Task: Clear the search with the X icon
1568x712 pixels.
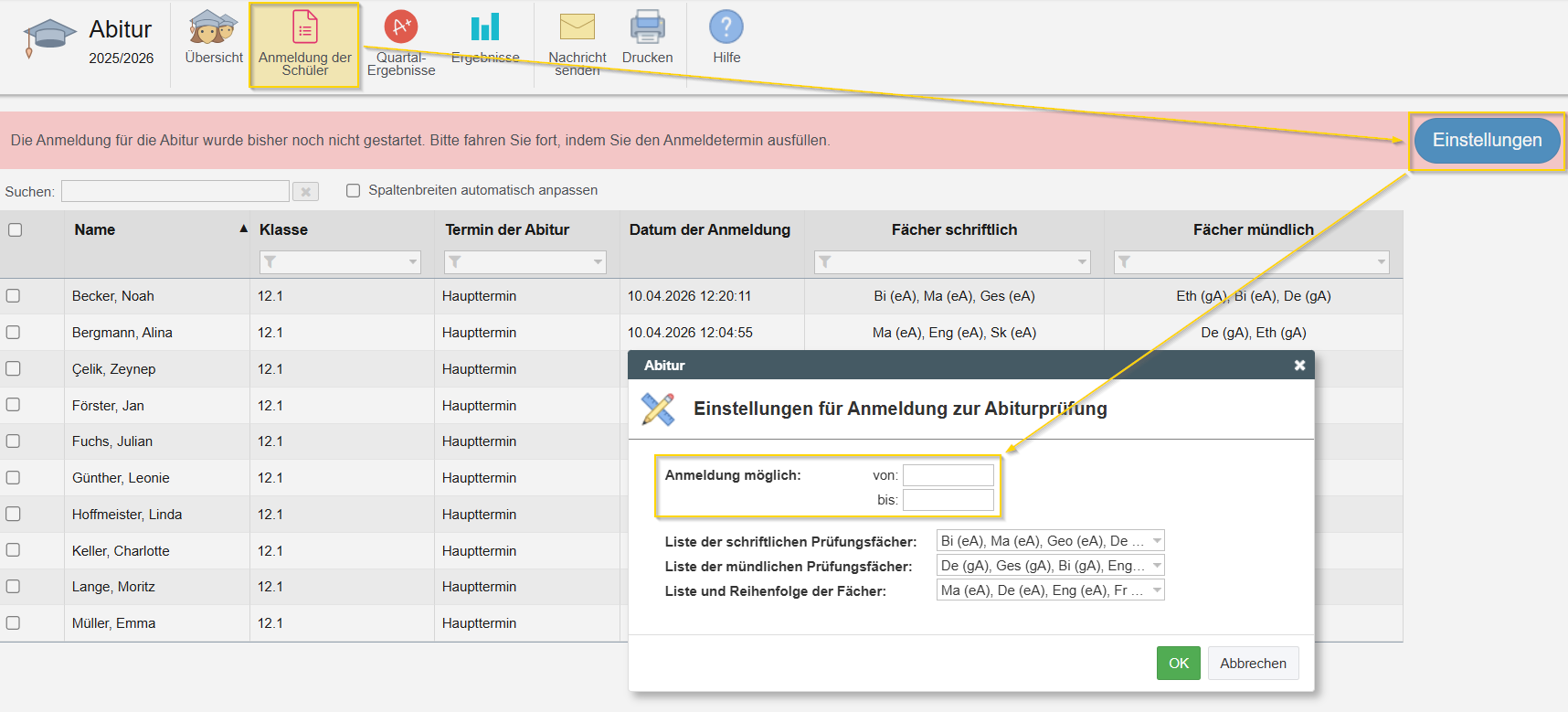Action: coord(305,192)
